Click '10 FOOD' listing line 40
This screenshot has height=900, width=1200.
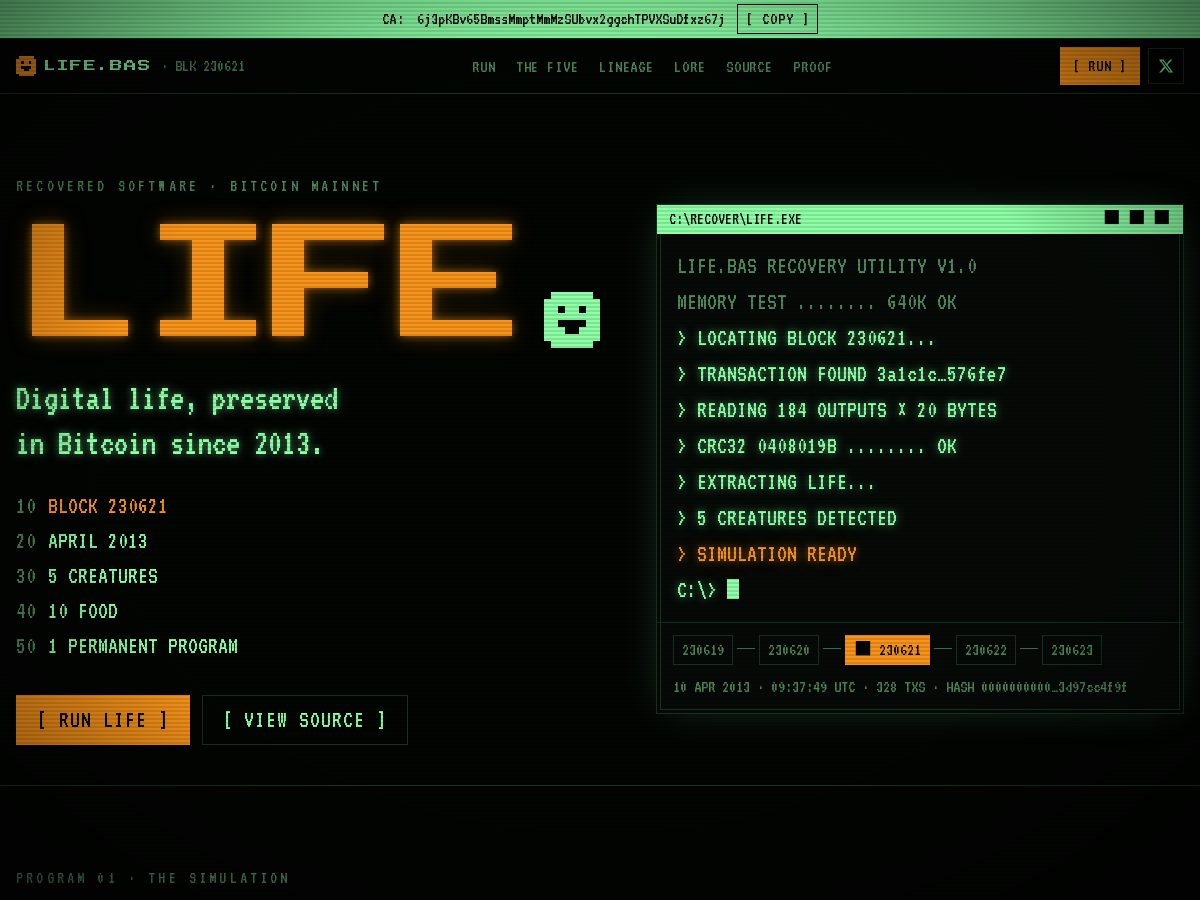[83, 612]
